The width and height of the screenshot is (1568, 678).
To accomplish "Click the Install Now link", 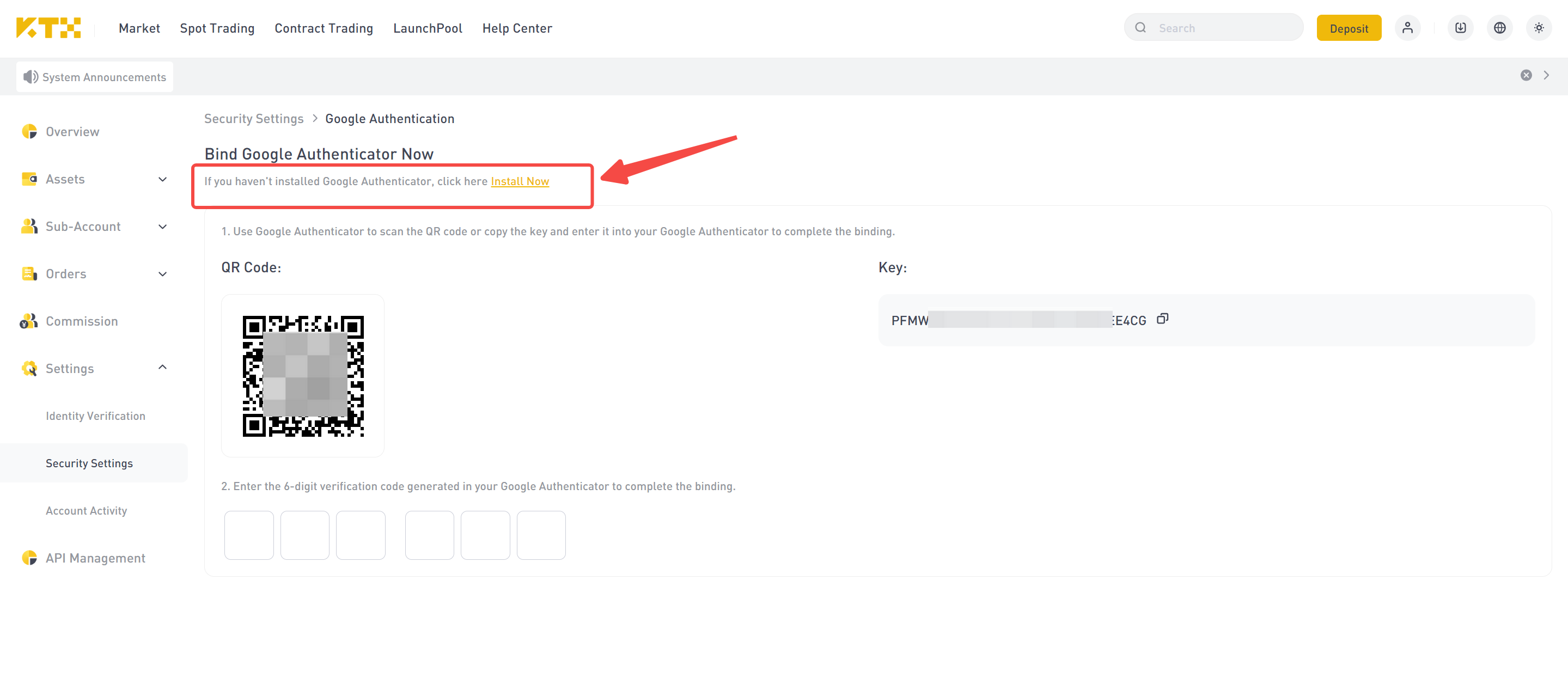I will (520, 181).
